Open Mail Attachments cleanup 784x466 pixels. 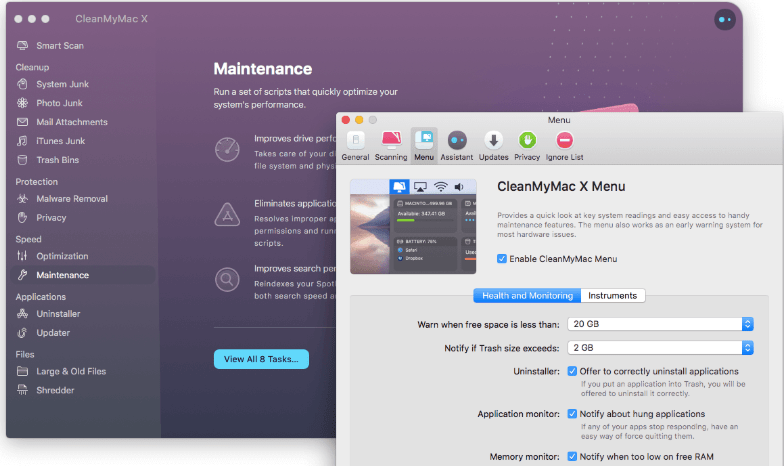[72, 122]
